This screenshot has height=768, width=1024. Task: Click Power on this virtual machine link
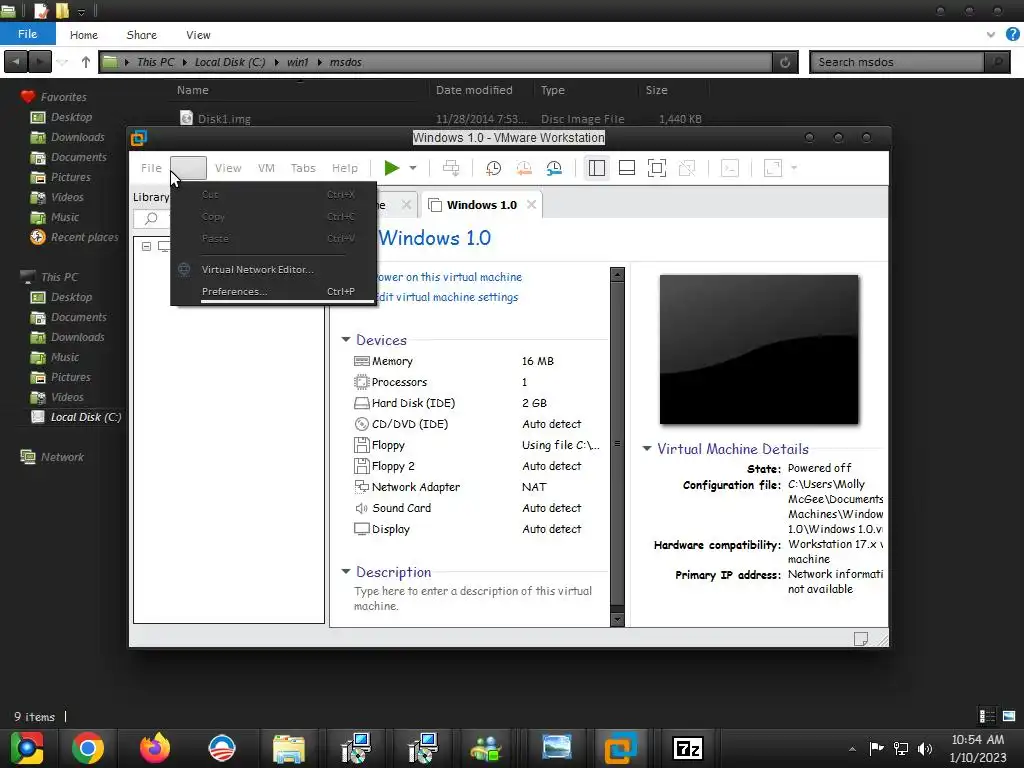coord(449,277)
